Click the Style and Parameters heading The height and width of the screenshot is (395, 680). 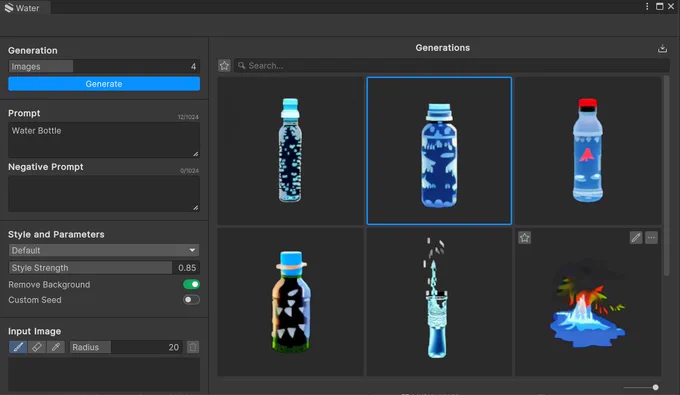coord(56,234)
